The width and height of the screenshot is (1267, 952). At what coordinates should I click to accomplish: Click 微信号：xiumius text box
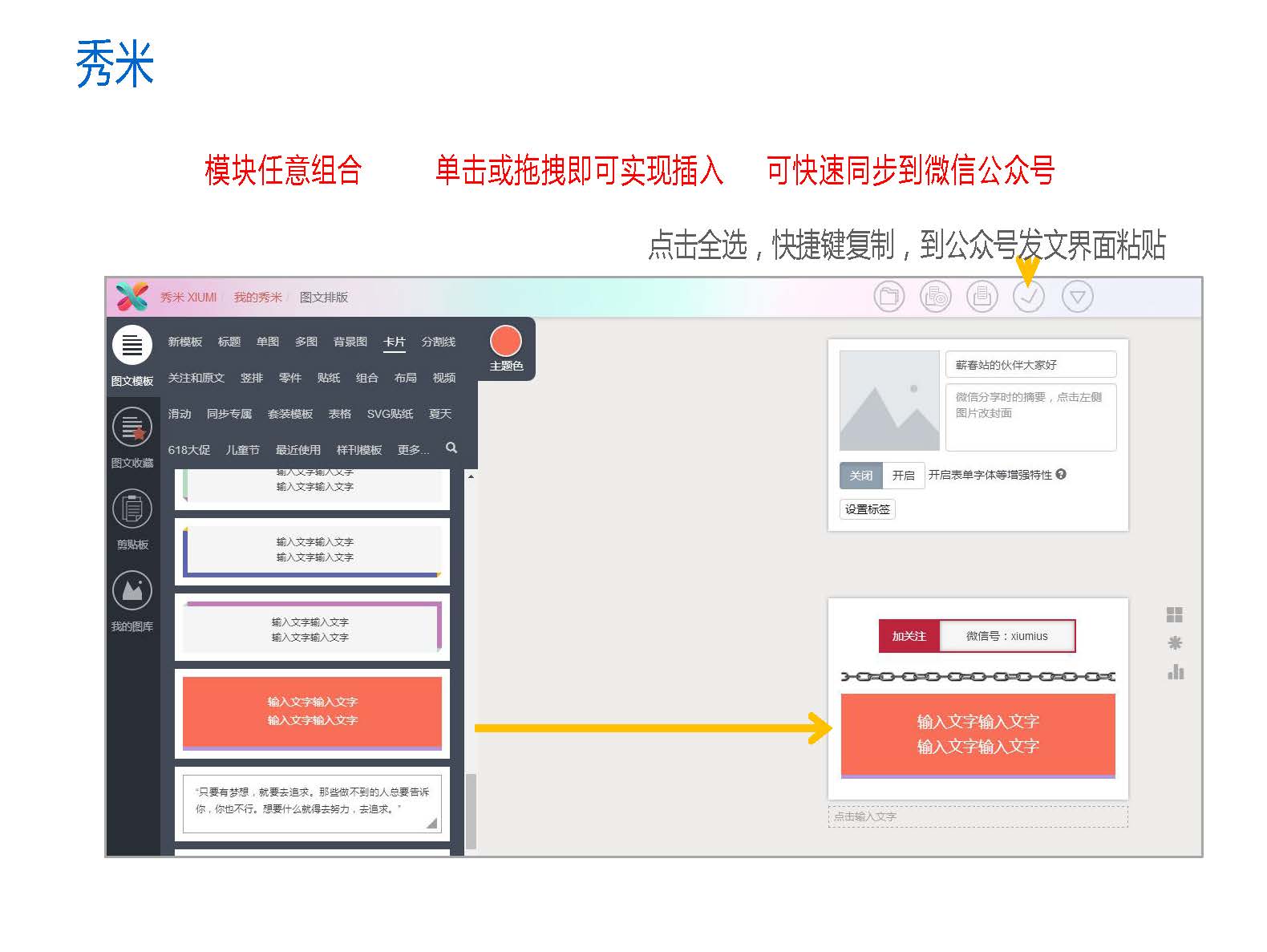click(1006, 636)
